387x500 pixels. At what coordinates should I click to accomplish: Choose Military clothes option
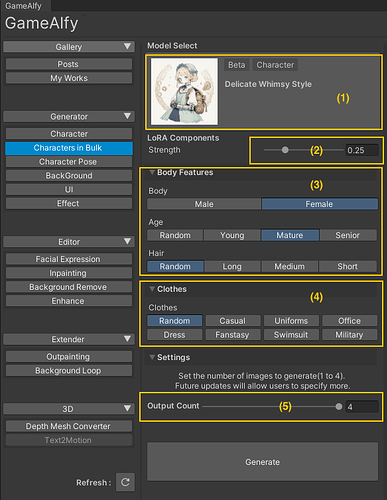350,335
